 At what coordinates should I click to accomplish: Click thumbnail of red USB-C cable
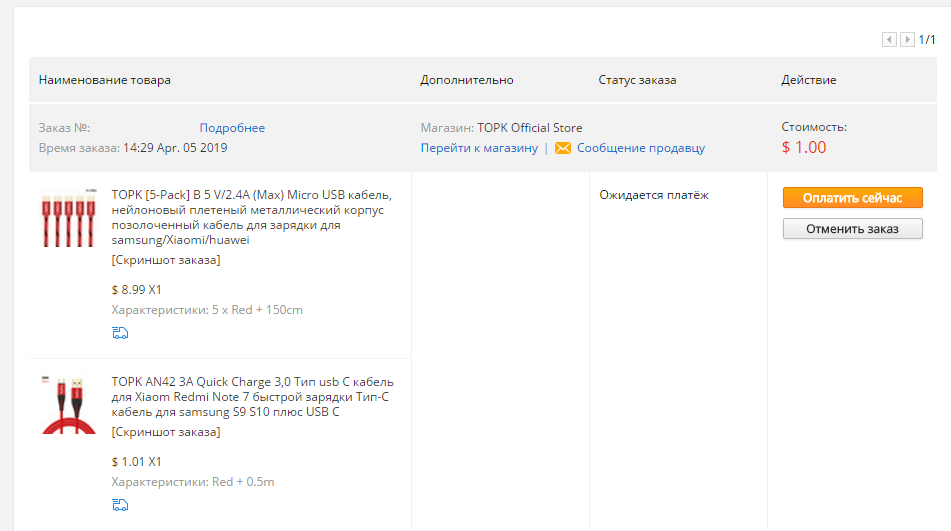coord(69,405)
